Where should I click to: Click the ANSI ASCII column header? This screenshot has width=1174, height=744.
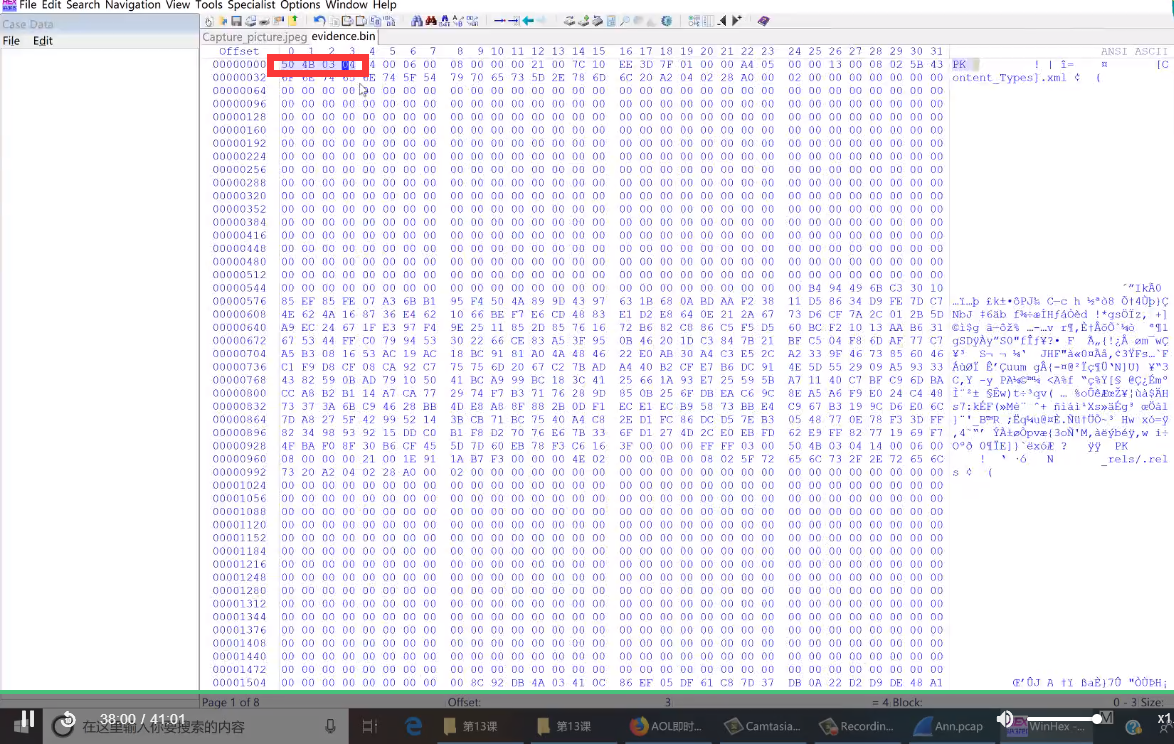coord(1134,51)
